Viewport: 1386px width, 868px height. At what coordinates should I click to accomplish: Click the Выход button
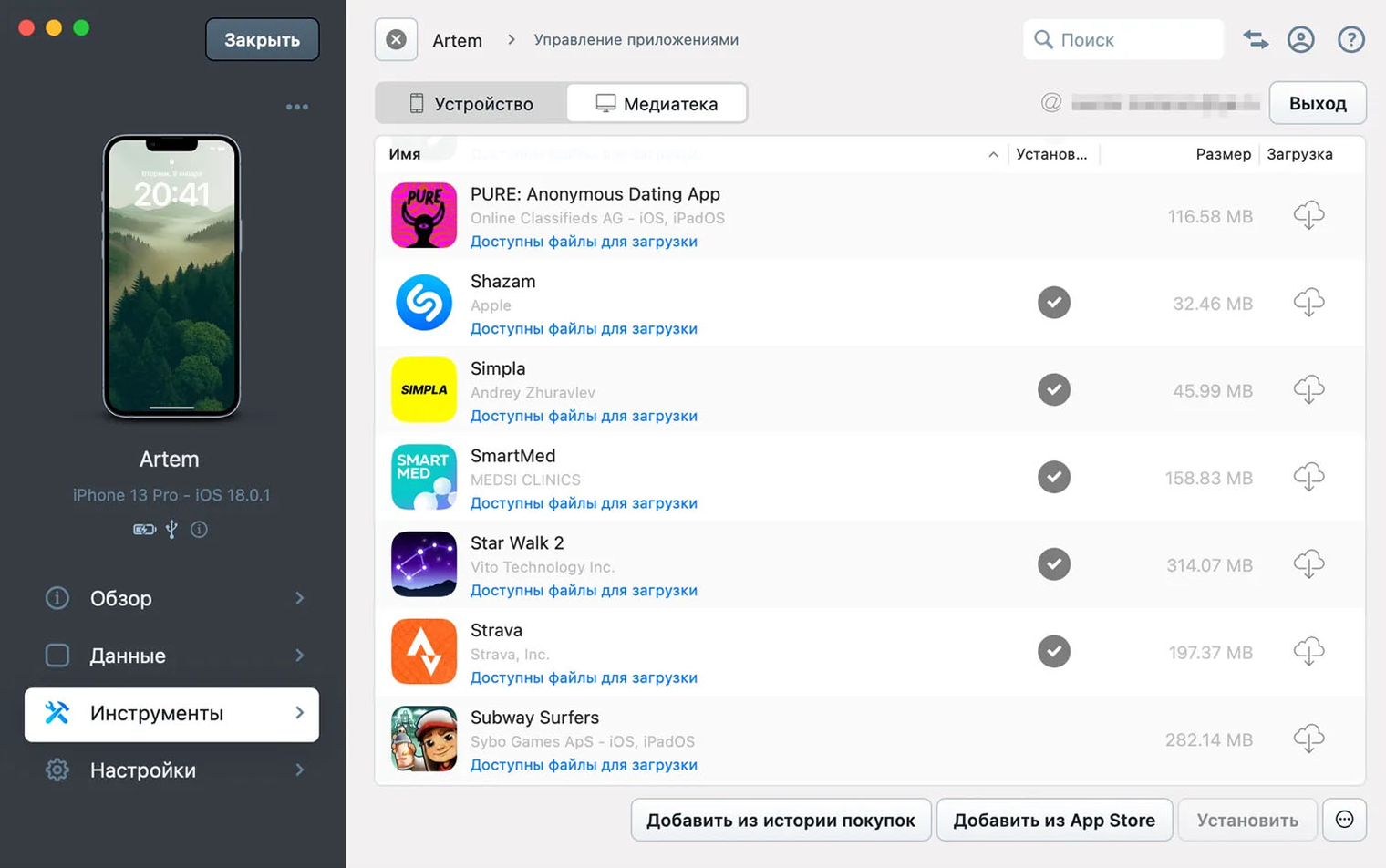1318,103
